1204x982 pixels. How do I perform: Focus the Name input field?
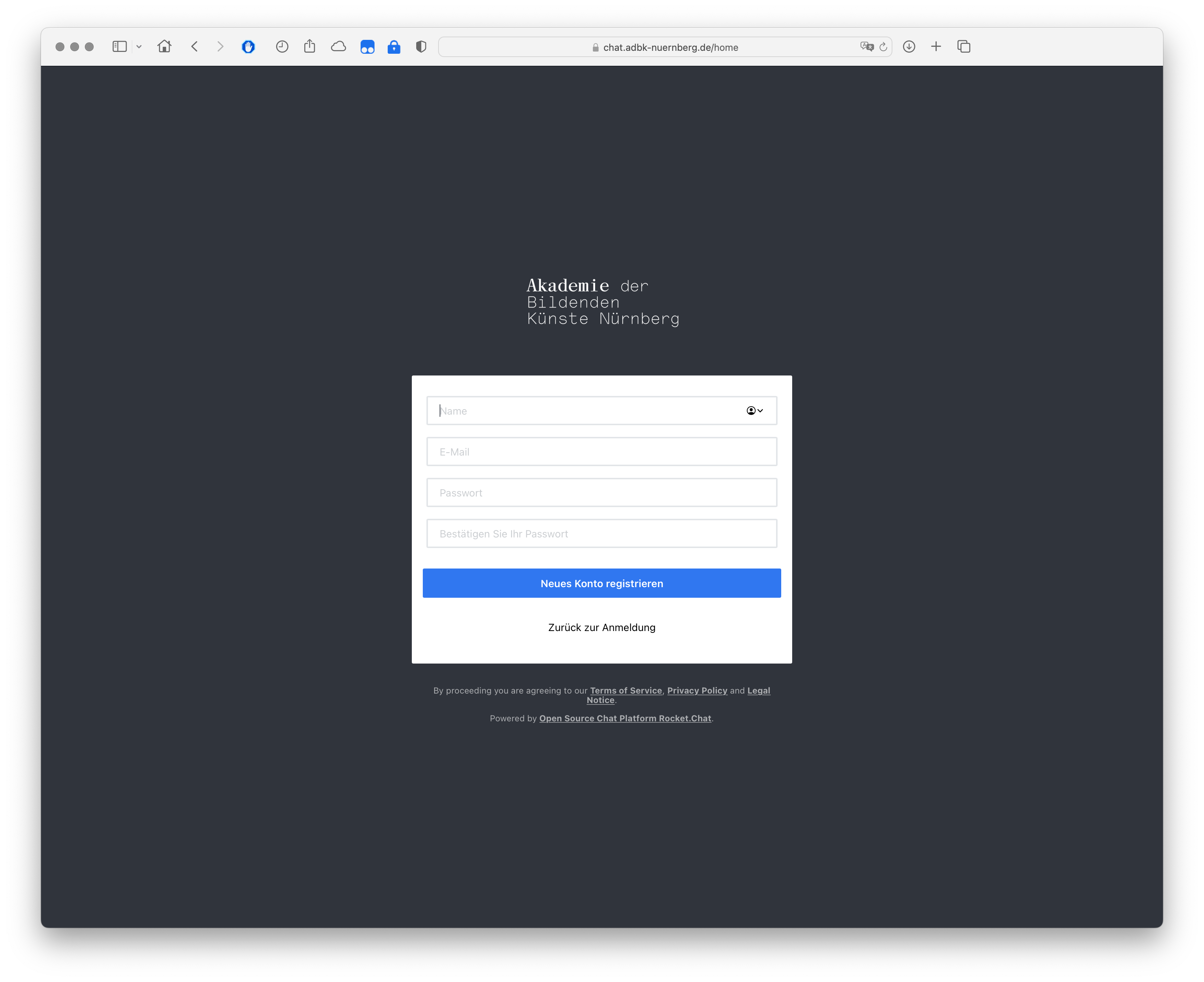tap(602, 411)
